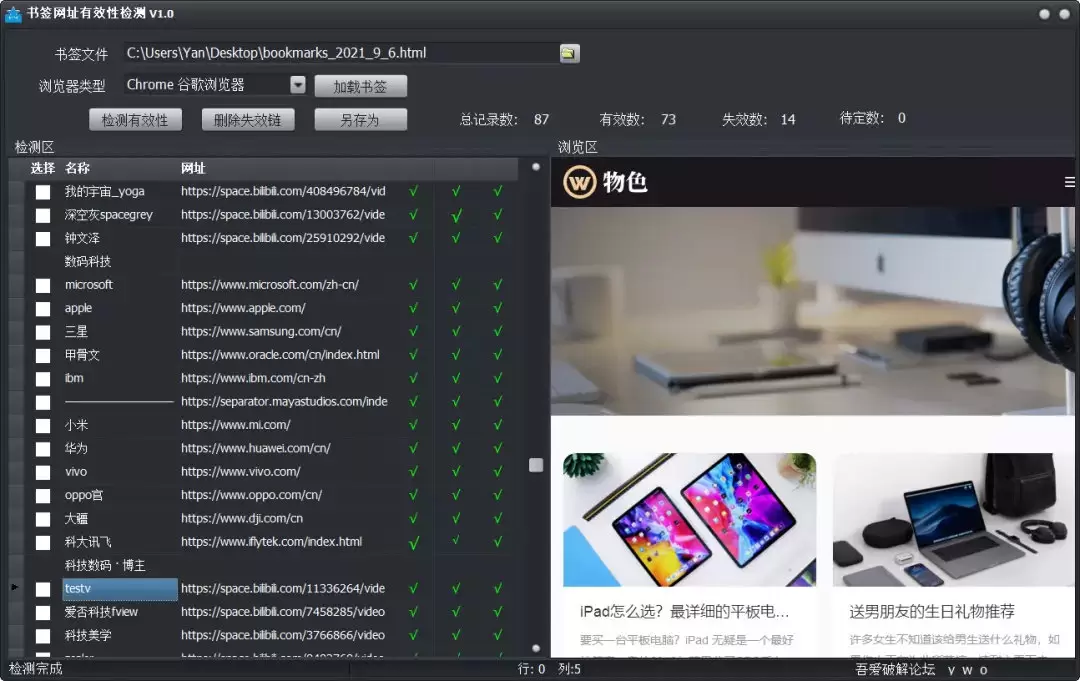Viewport: 1080px width, 681px height.
Task: Tick the checkbox for 我的宇宙_yoga
Action: [43, 192]
